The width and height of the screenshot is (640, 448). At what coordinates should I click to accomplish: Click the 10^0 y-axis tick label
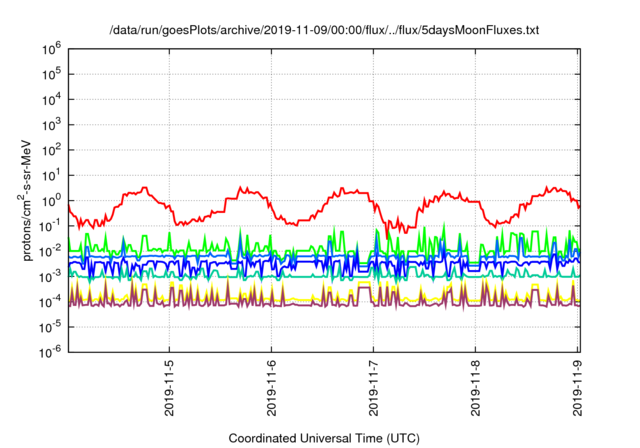click(x=51, y=200)
